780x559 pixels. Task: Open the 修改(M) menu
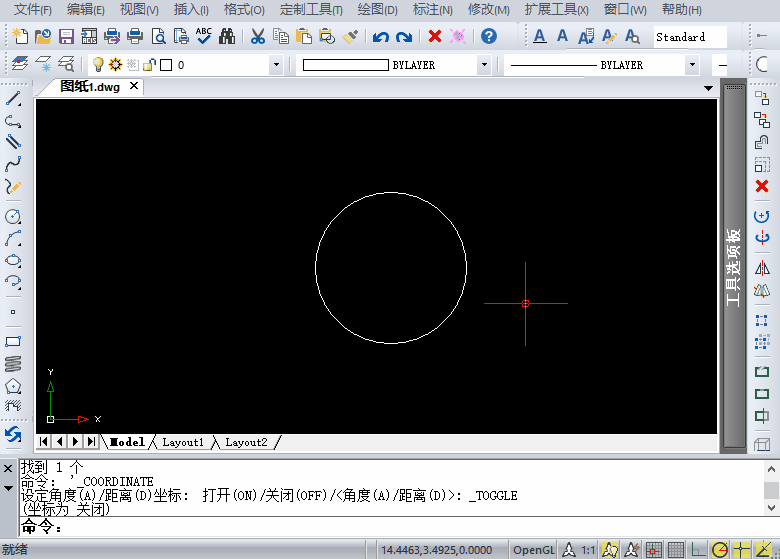[488, 9]
